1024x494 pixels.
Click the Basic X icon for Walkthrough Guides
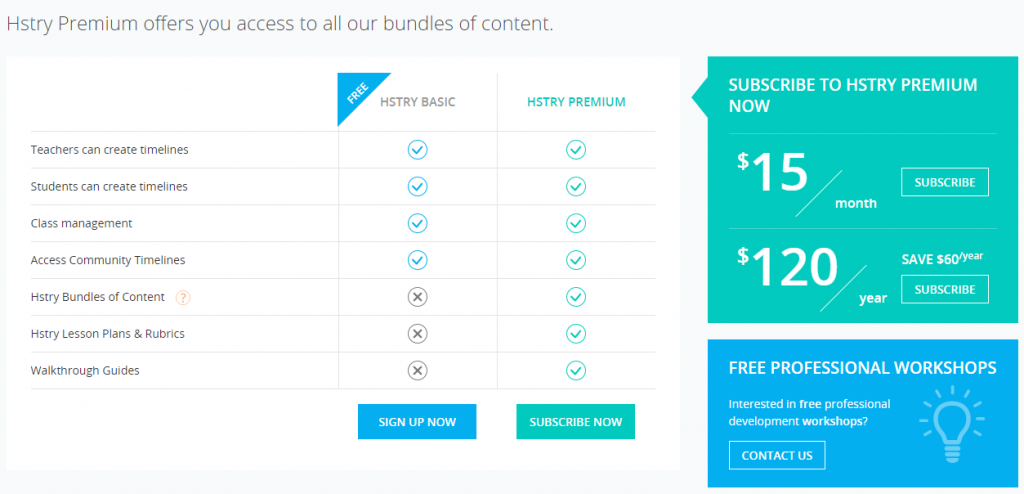(x=417, y=371)
